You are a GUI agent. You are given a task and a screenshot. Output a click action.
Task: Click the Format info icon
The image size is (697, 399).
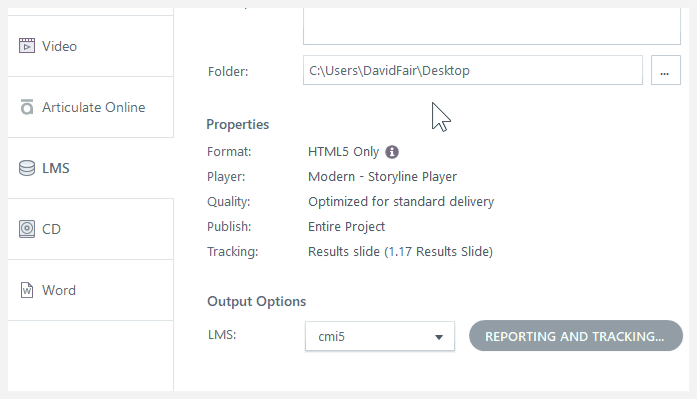click(392, 152)
